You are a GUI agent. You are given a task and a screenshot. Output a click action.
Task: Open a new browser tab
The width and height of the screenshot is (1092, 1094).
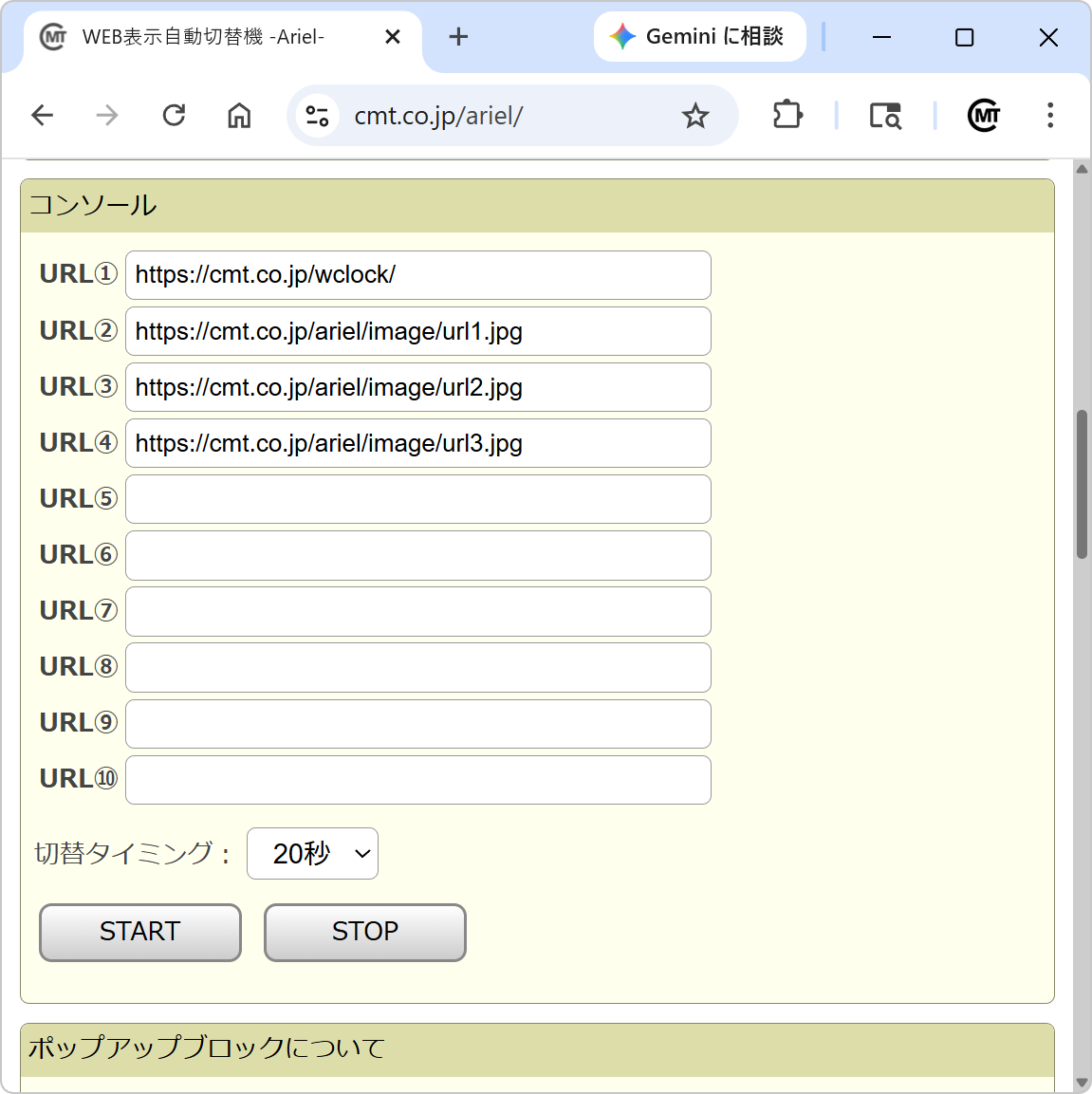(x=458, y=37)
